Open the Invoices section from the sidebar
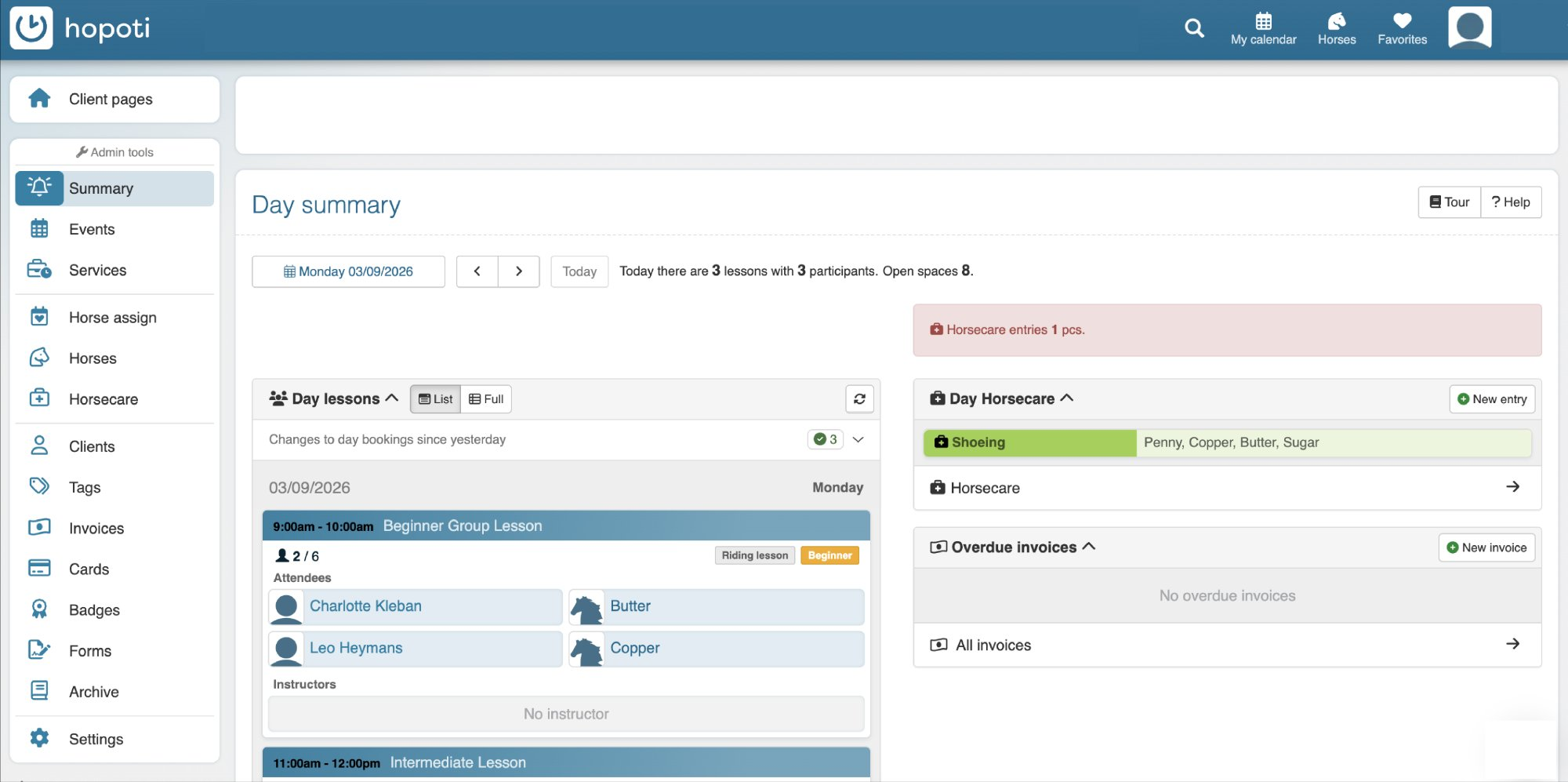The image size is (1568, 782). pos(96,528)
